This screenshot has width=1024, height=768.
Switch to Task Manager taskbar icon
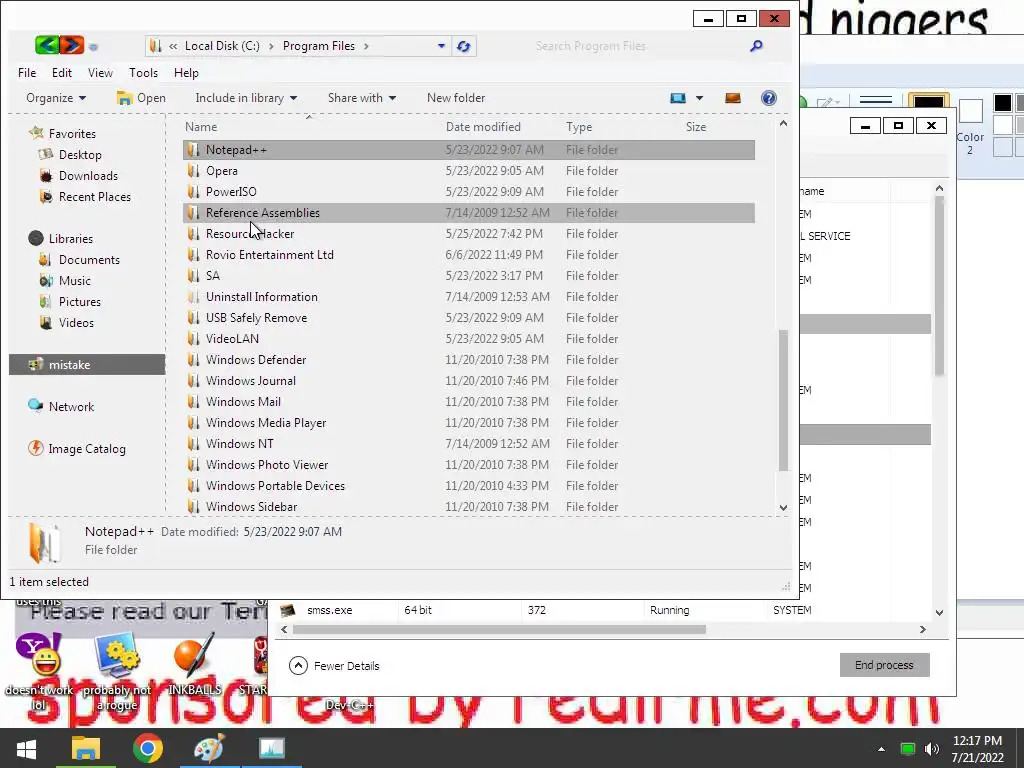[272, 748]
